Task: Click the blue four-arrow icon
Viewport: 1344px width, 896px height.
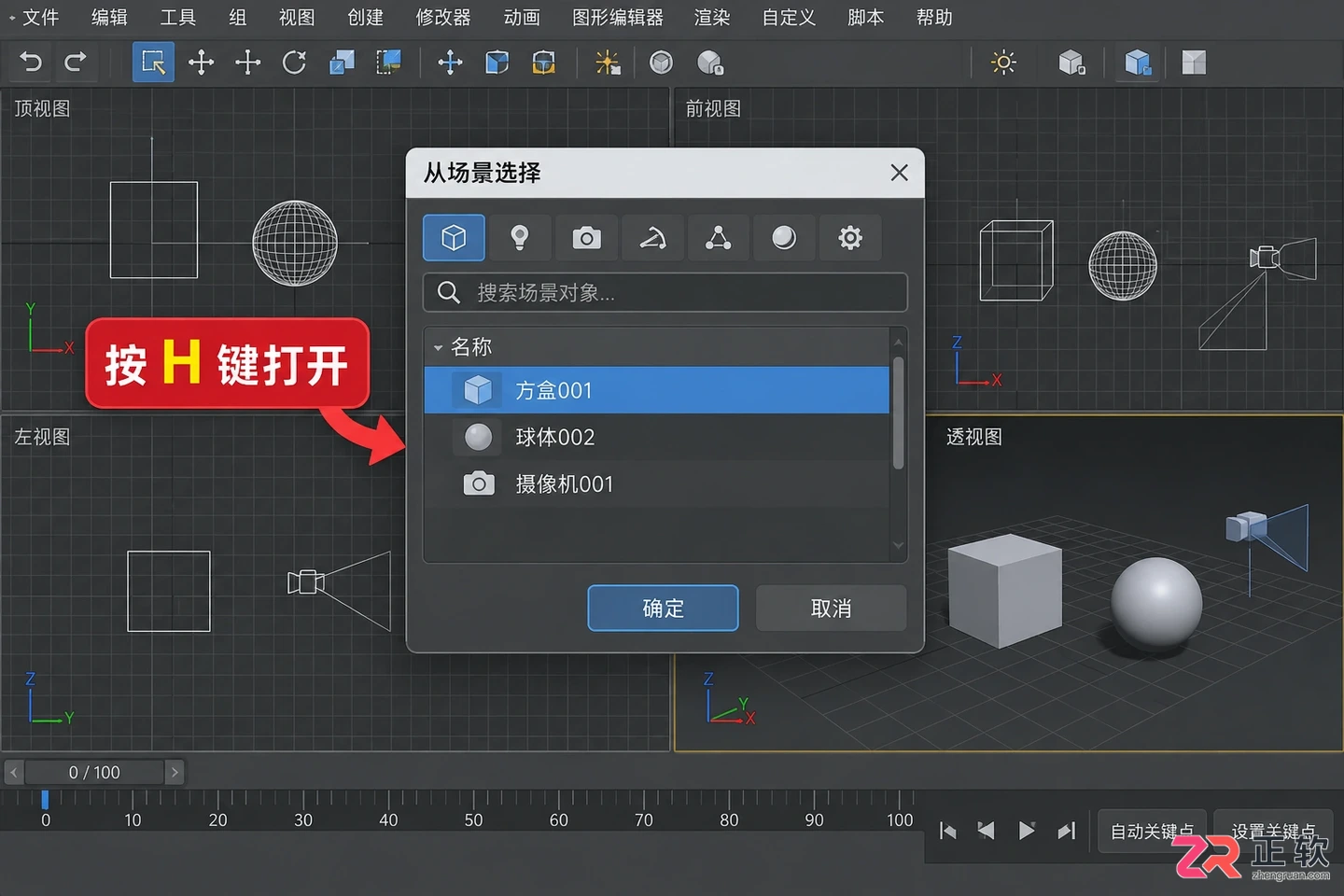Action: (450, 63)
